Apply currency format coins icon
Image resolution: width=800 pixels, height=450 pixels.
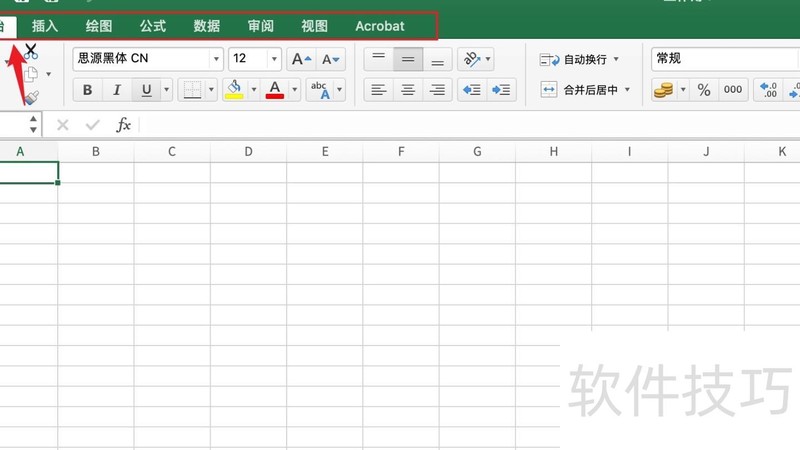click(x=663, y=90)
